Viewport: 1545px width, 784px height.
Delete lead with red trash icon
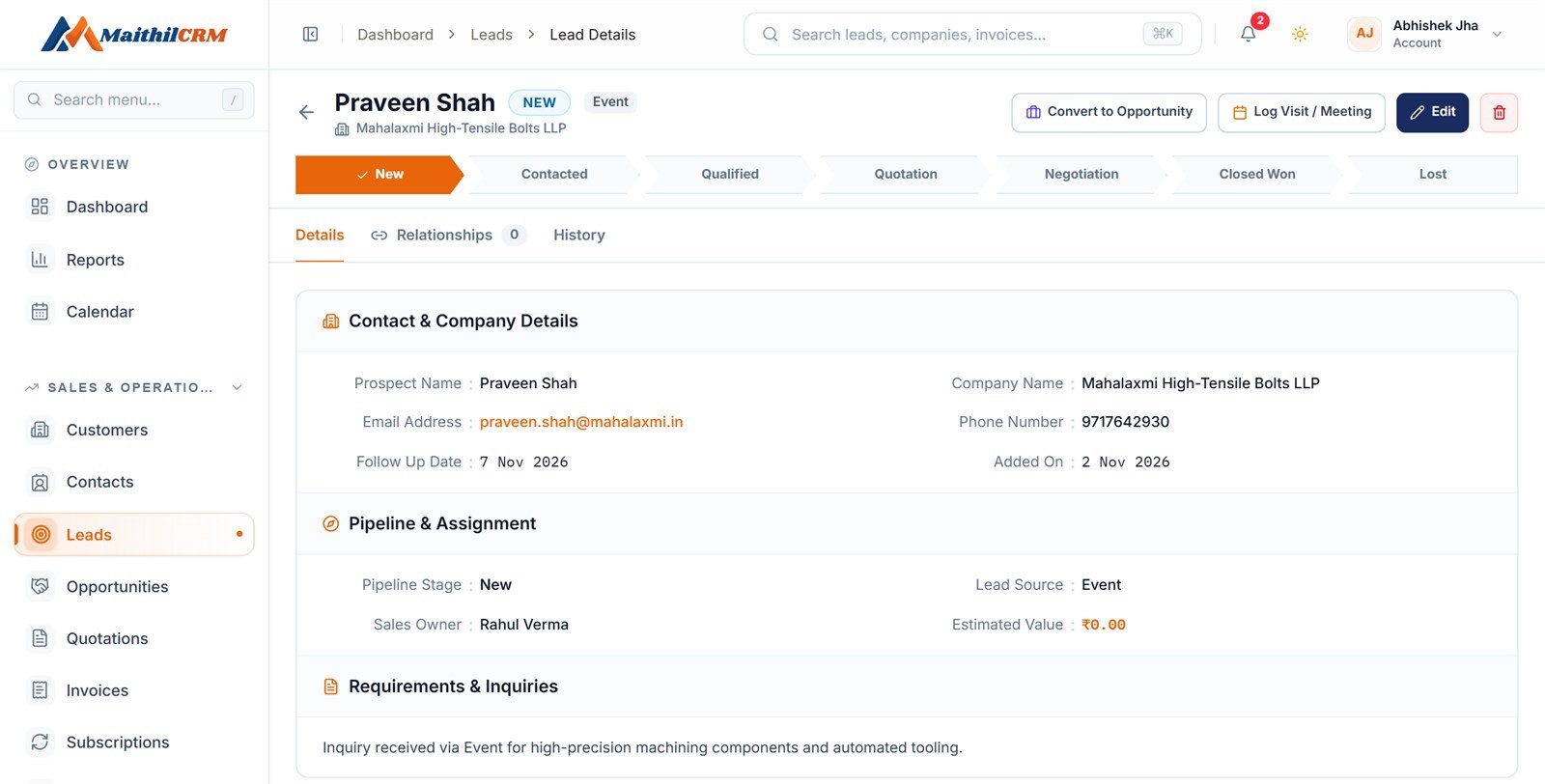point(1499,113)
